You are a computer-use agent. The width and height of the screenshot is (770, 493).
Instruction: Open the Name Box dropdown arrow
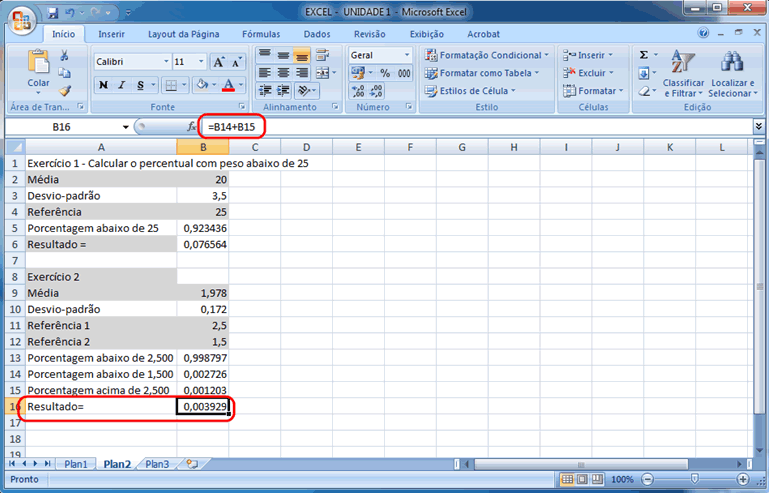click(125, 127)
